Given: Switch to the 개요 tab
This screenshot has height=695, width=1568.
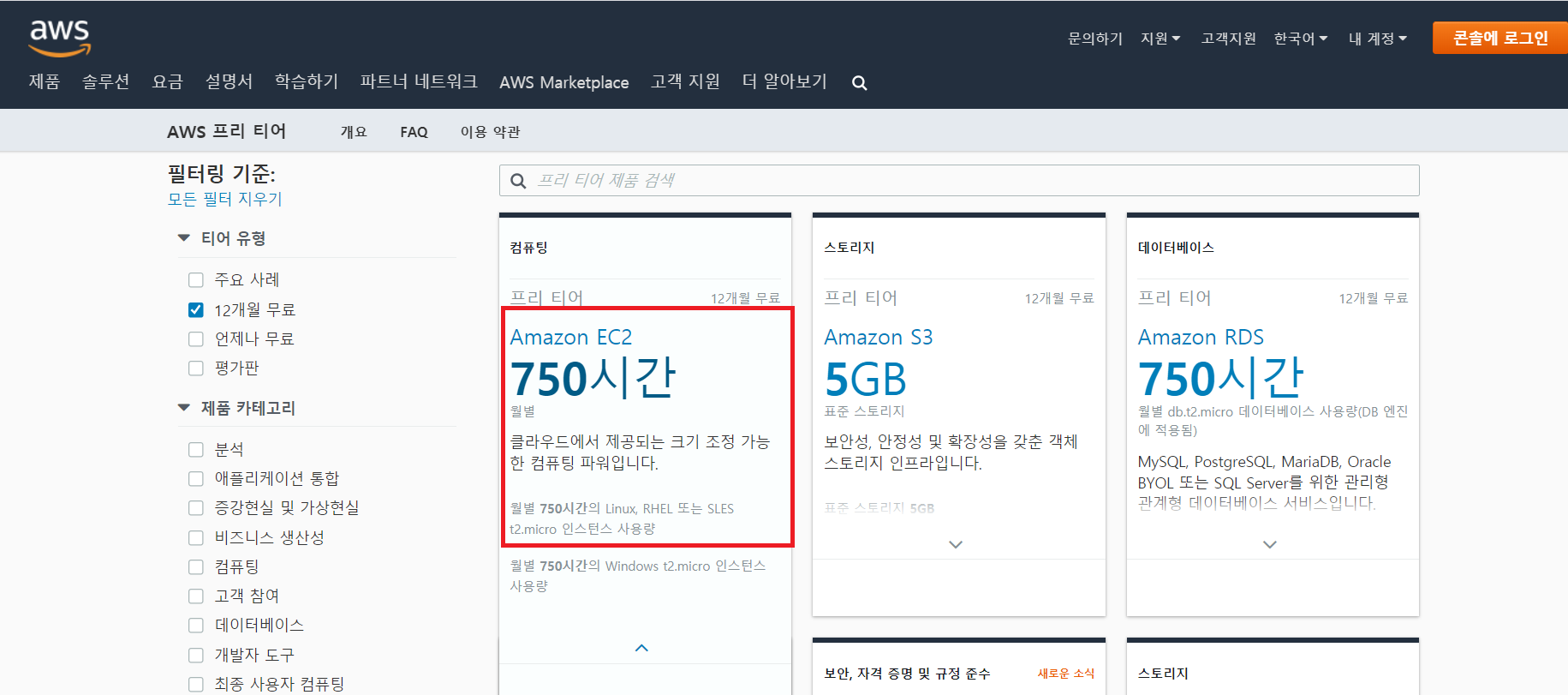Looking at the screenshot, I should [x=354, y=132].
